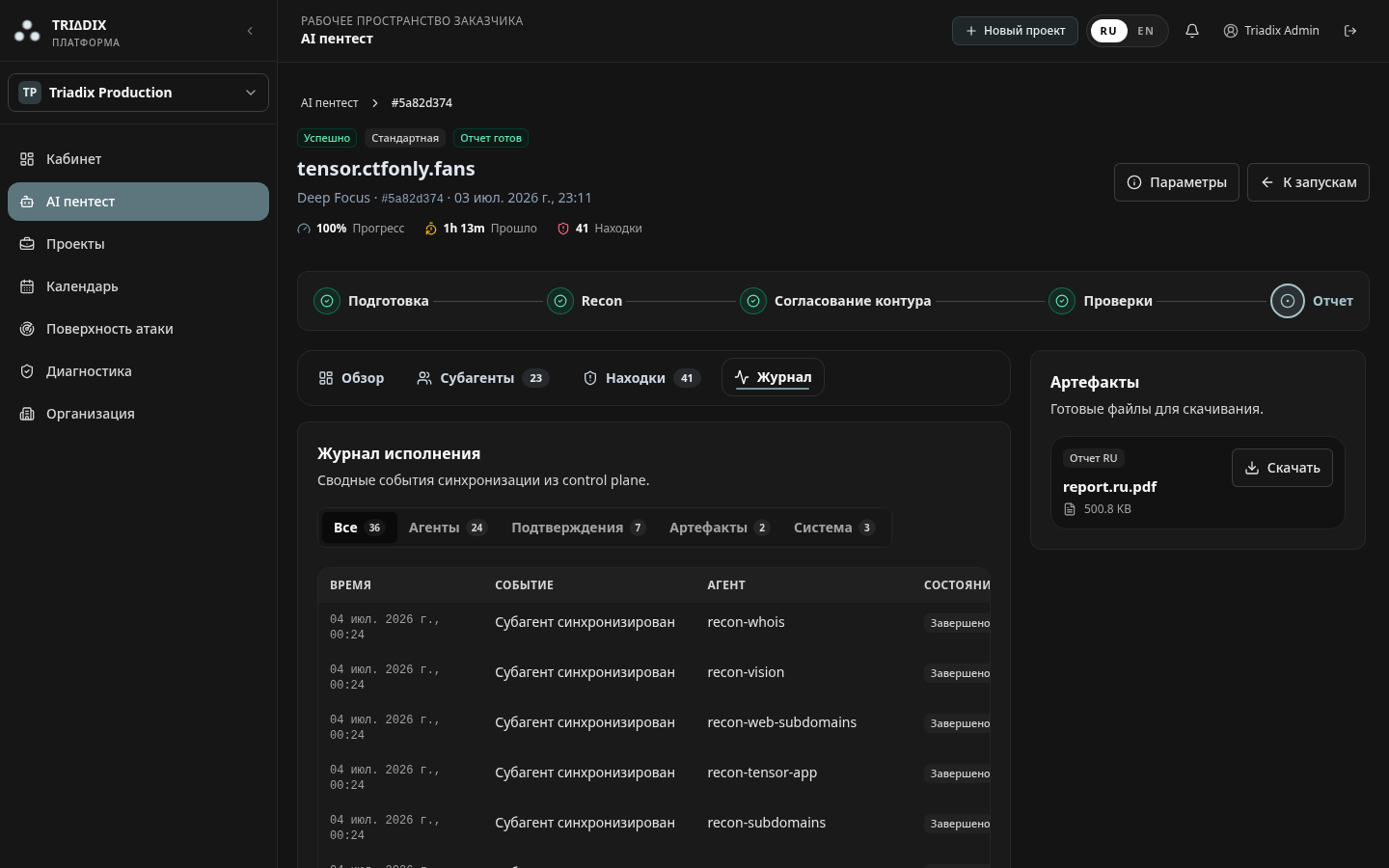Open notifications bell icon
This screenshot has height=868, width=1389.
tap(1192, 31)
